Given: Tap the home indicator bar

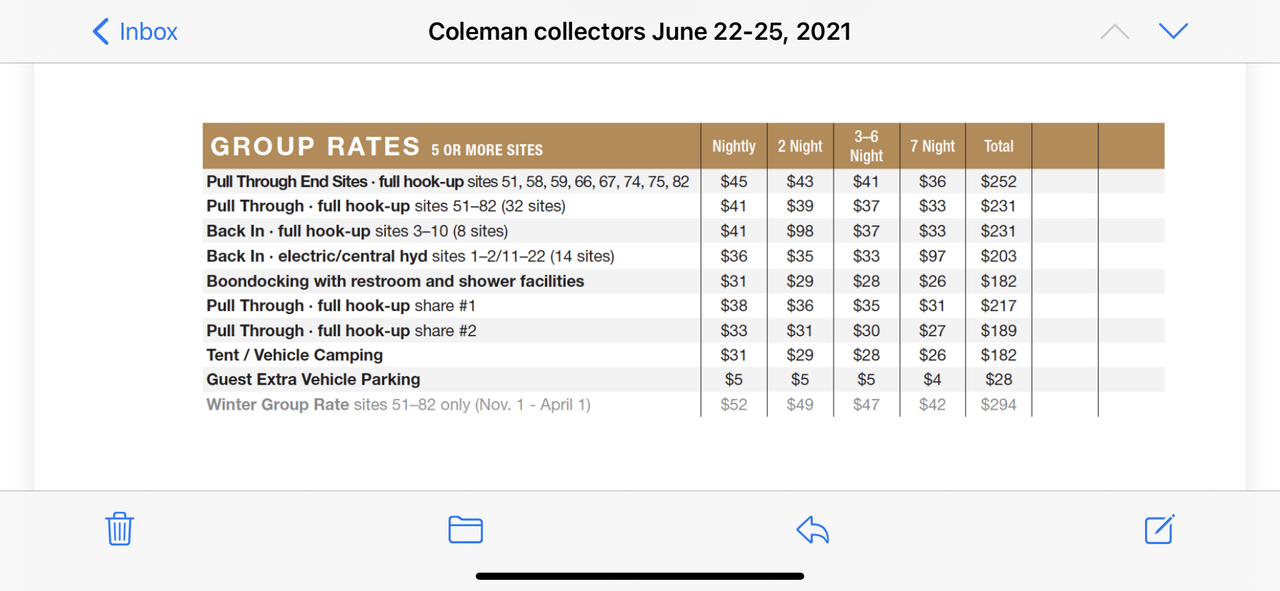Looking at the screenshot, I should [640, 576].
